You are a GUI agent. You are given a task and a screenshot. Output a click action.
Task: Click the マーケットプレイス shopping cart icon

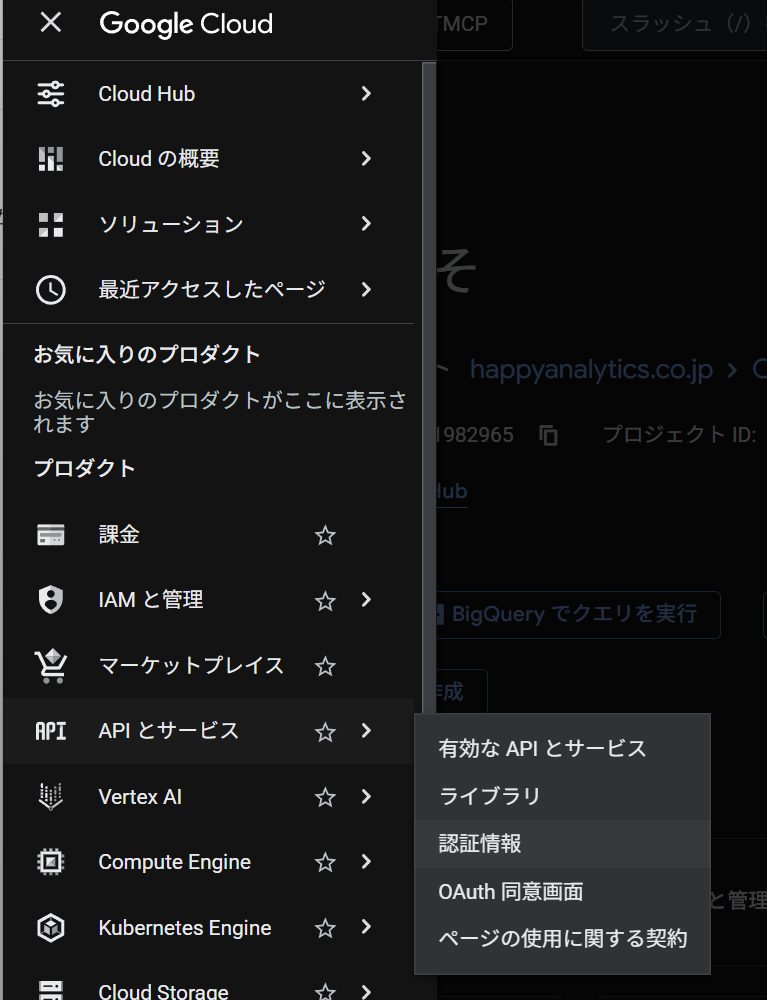50,665
